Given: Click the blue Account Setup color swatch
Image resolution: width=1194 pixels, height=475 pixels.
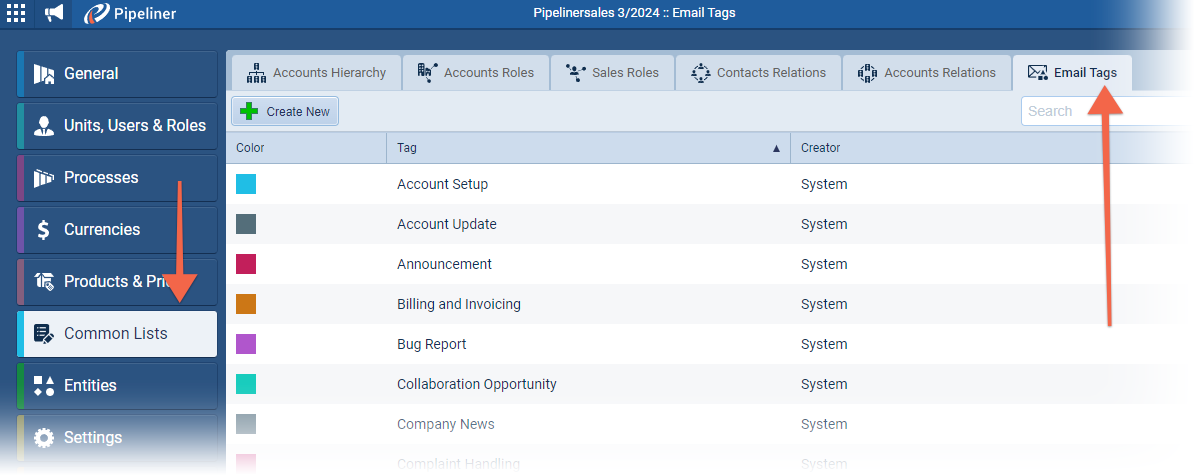Looking at the screenshot, I should [x=246, y=184].
